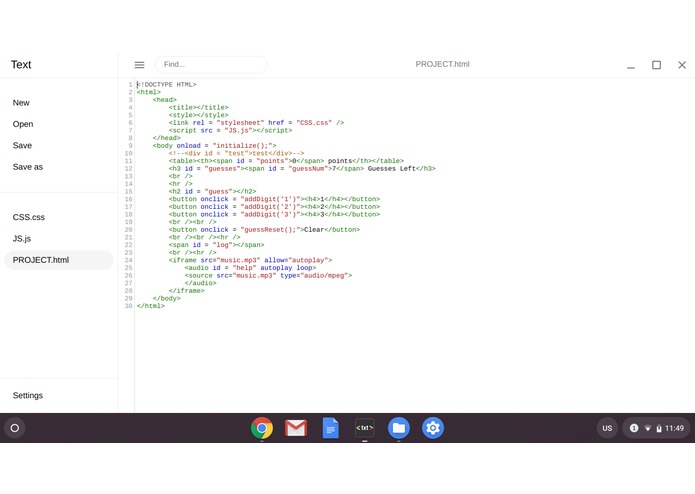This screenshot has width=695, height=494.
Task: Click the Text app icon in the shelf
Action: coord(364,428)
